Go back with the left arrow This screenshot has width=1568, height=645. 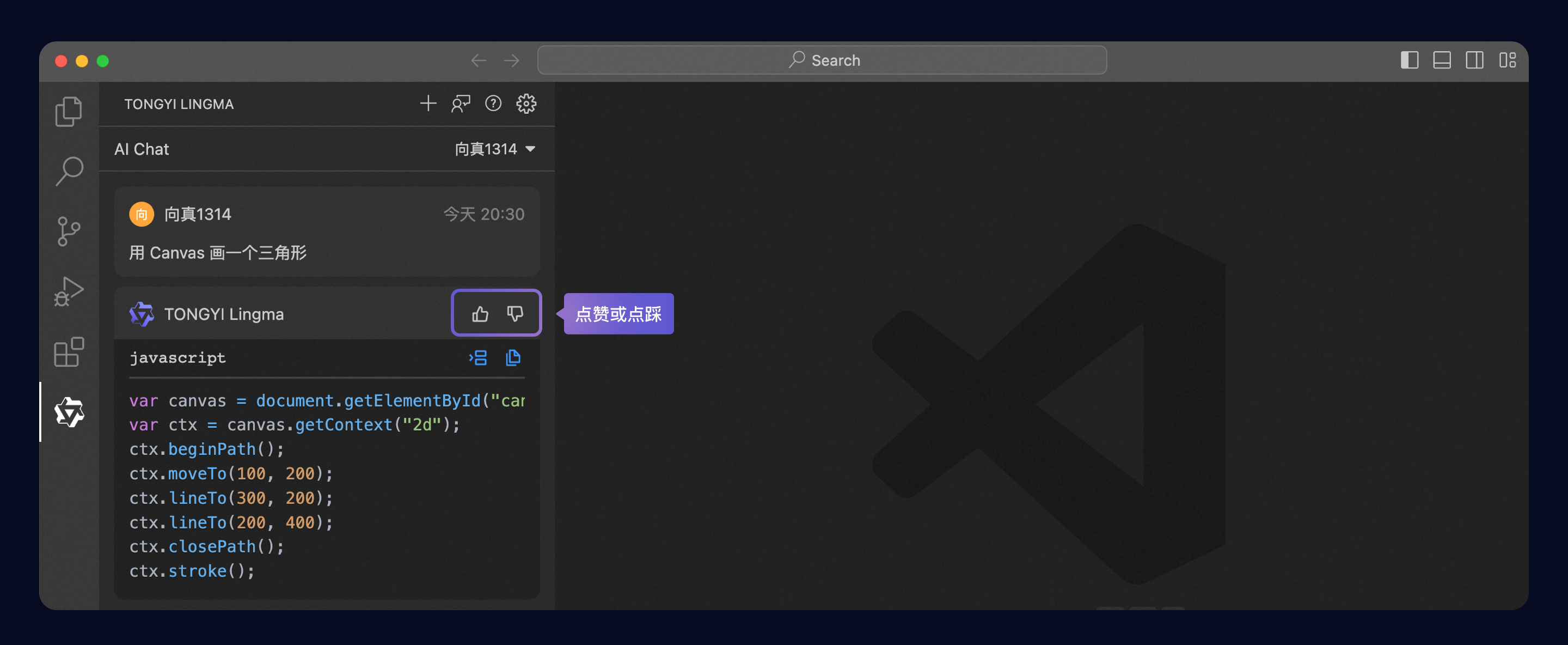[479, 60]
